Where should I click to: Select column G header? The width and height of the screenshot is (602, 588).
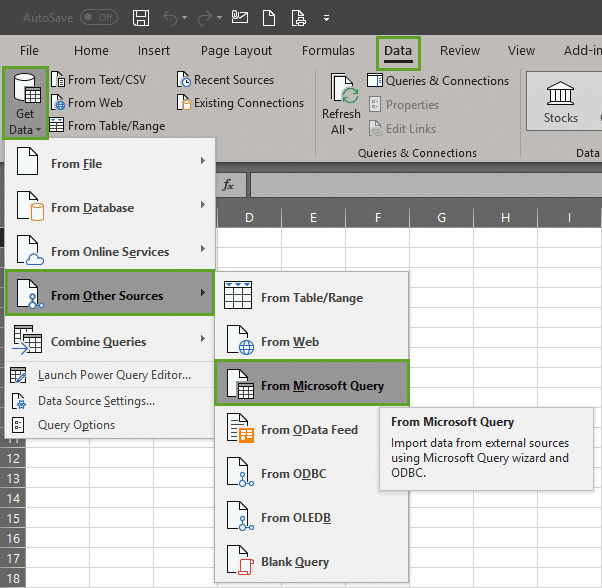coord(442,218)
